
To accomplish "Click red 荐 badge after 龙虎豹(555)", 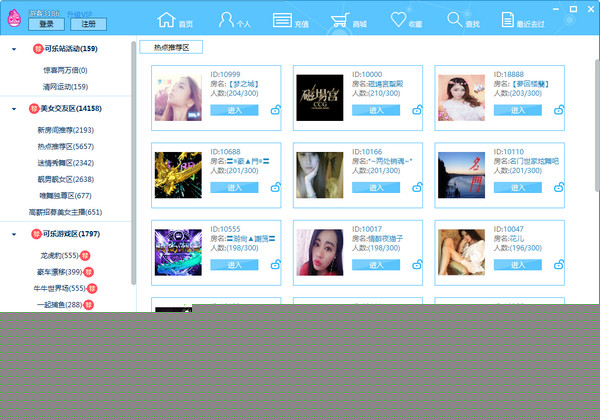I will tap(85, 255).
